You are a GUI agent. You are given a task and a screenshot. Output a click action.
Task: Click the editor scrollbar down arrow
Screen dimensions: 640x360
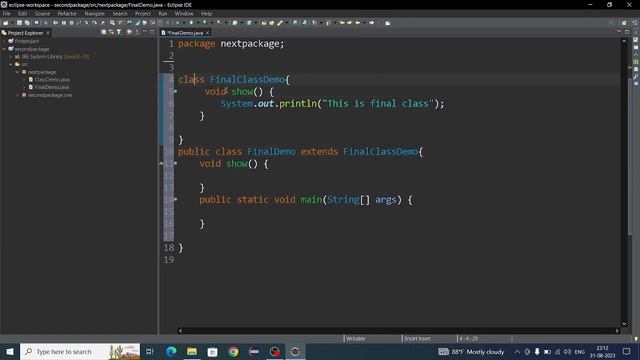[624, 324]
